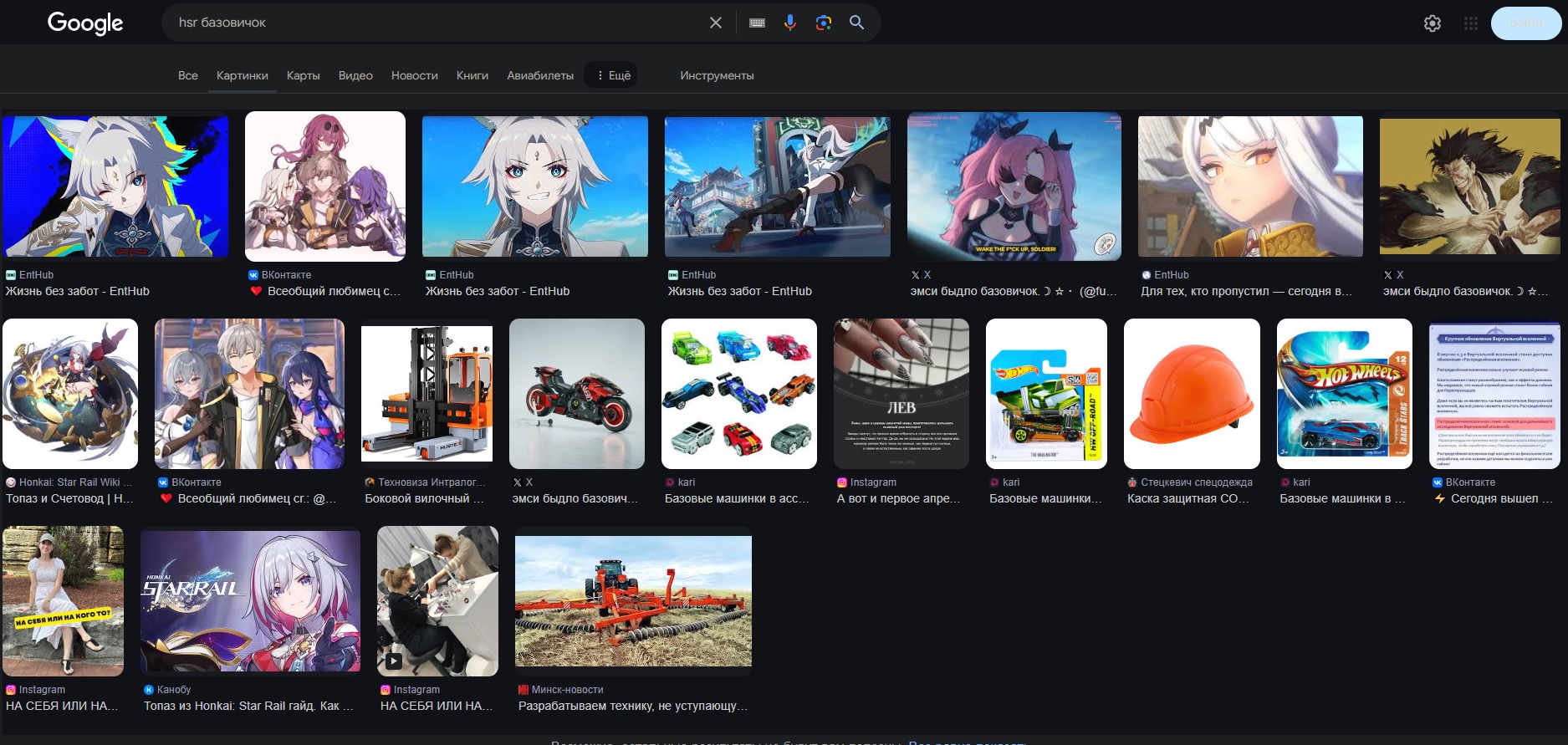
Task: Open the Инструменты tools button
Action: (x=717, y=75)
